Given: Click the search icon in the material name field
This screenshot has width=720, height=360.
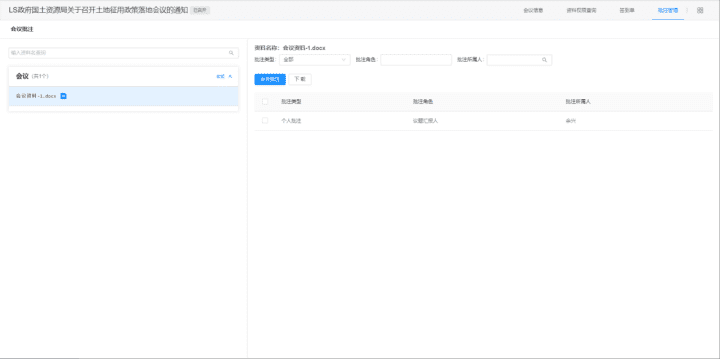Looking at the screenshot, I should coord(231,53).
